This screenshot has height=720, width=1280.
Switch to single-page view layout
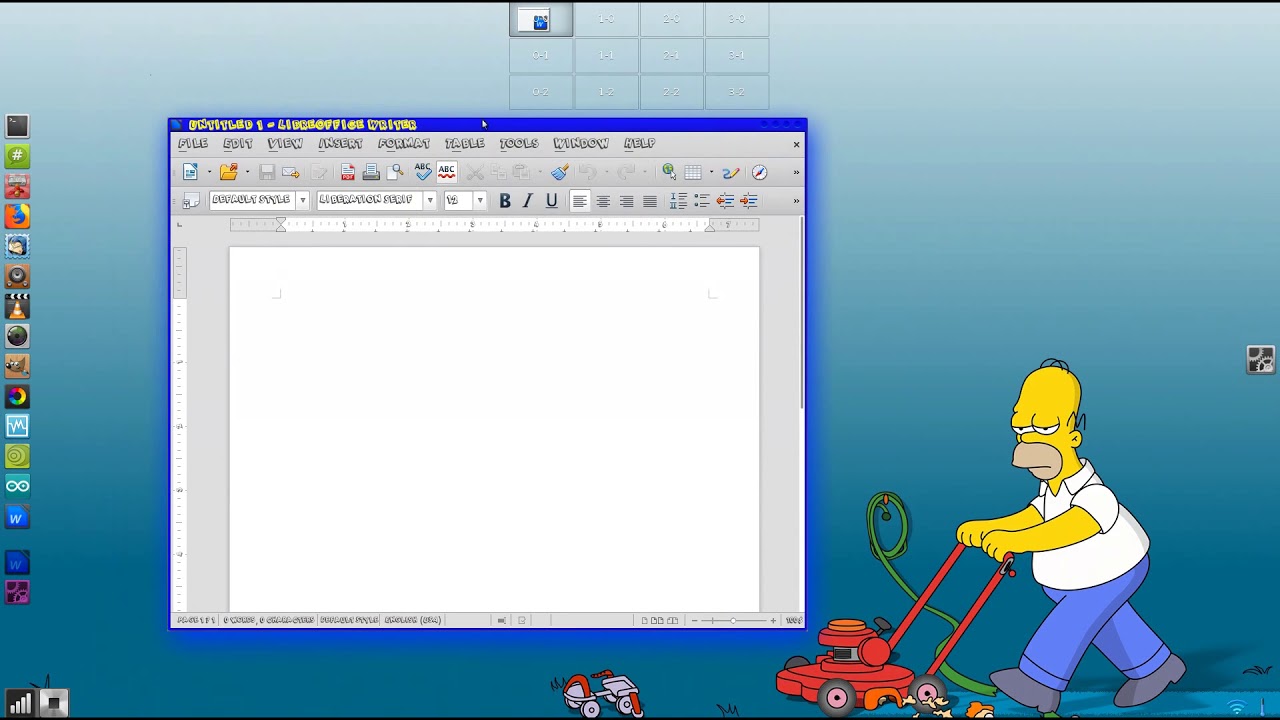pos(646,621)
